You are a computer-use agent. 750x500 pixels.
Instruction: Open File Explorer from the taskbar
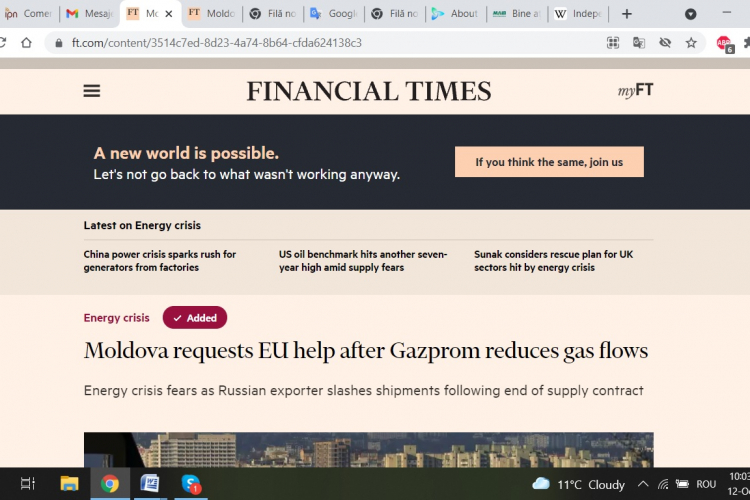(69, 484)
